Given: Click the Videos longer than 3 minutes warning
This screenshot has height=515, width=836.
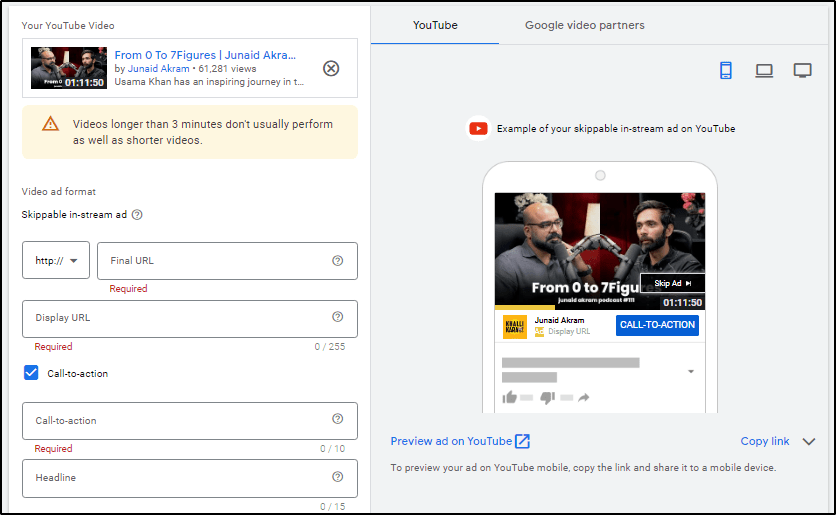Looking at the screenshot, I should (190, 132).
